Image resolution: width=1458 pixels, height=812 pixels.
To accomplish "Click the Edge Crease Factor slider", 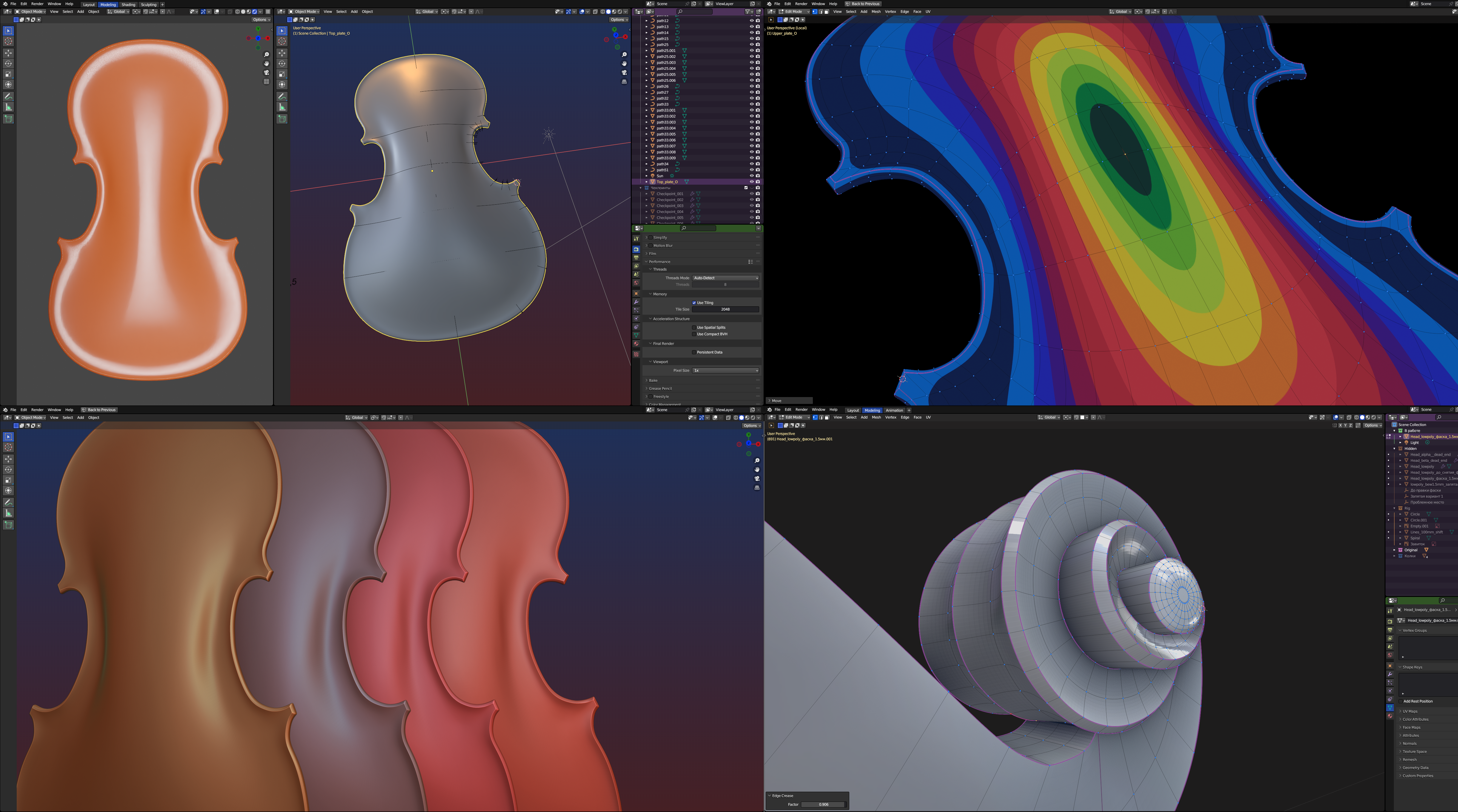I will [824, 804].
